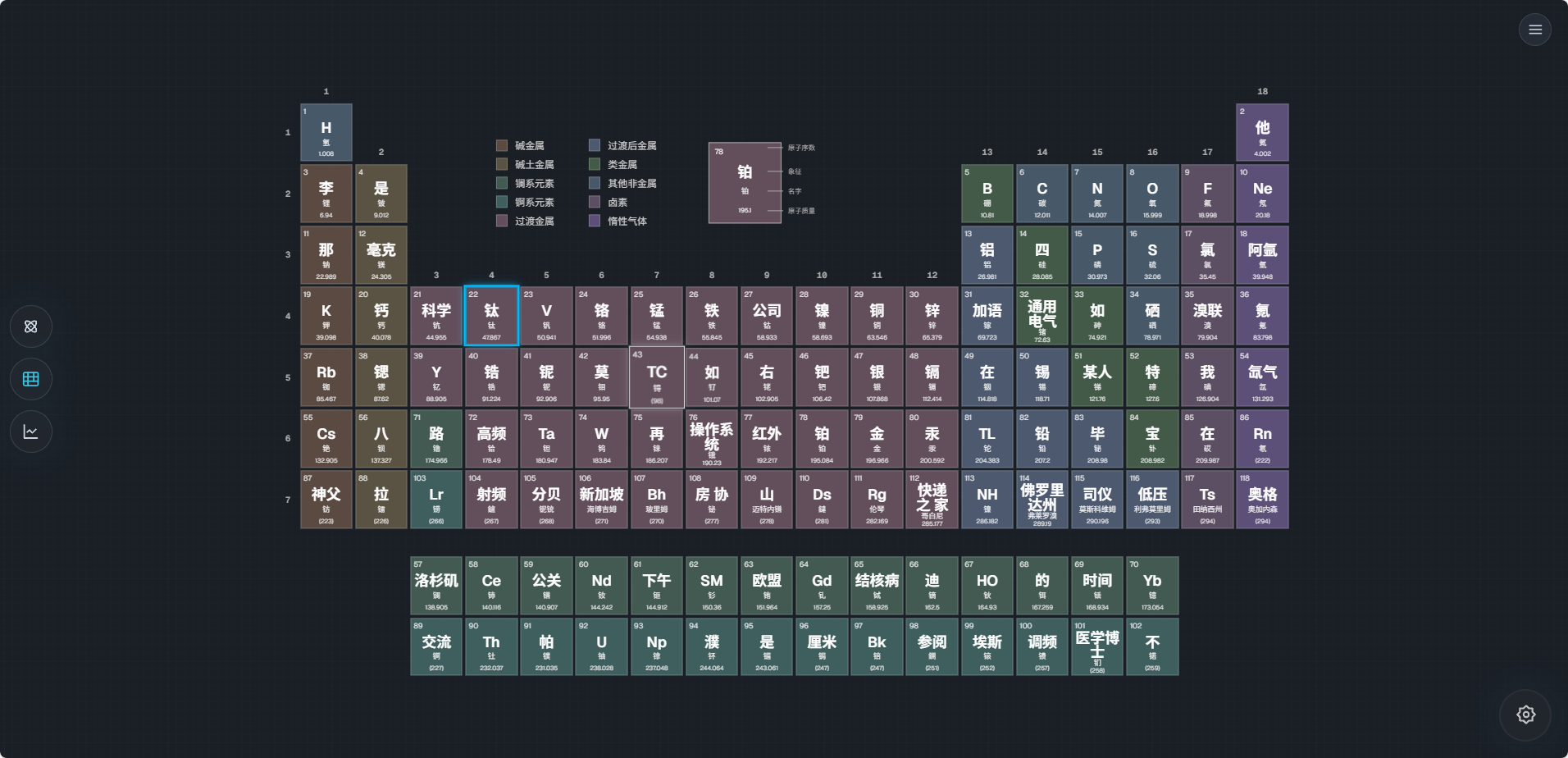The height and width of the screenshot is (758, 1568).
Task: Click the Ne element tile number 10
Action: pyautogui.click(x=1262, y=194)
